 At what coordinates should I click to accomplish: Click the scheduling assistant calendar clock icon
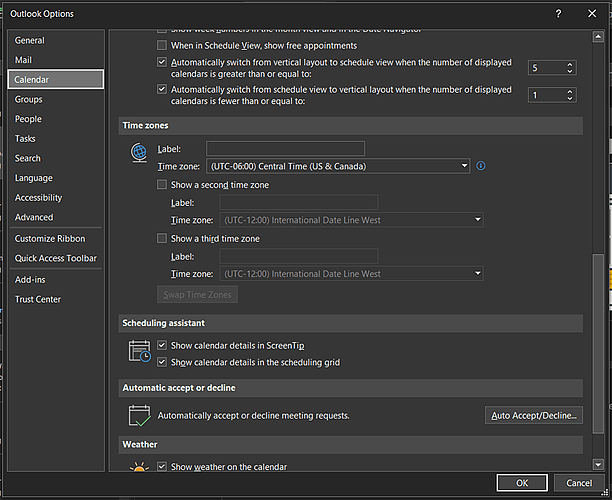[139, 351]
